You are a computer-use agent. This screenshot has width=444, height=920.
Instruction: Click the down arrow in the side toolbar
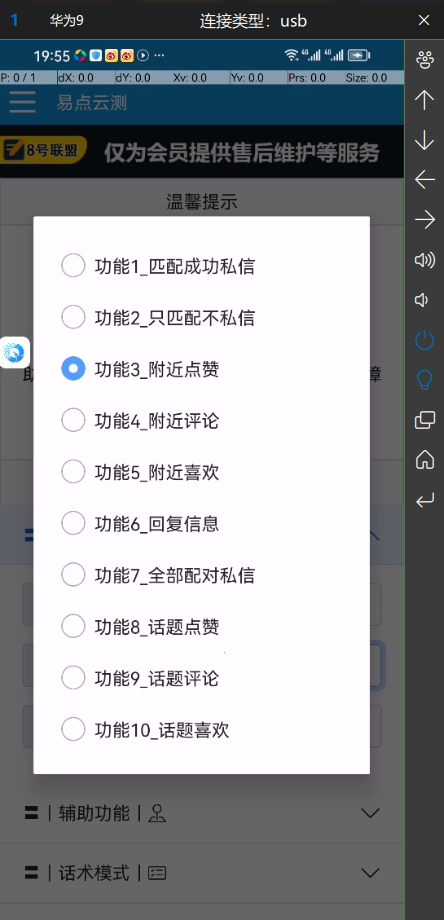tap(424, 140)
